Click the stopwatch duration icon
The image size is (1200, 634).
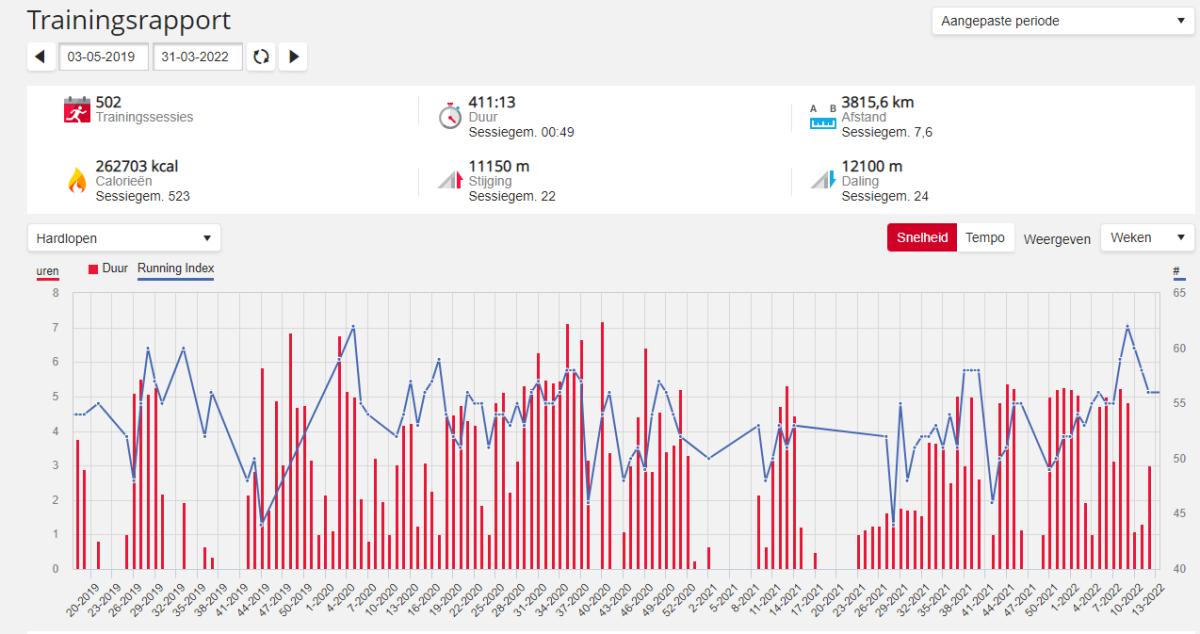[x=450, y=116]
